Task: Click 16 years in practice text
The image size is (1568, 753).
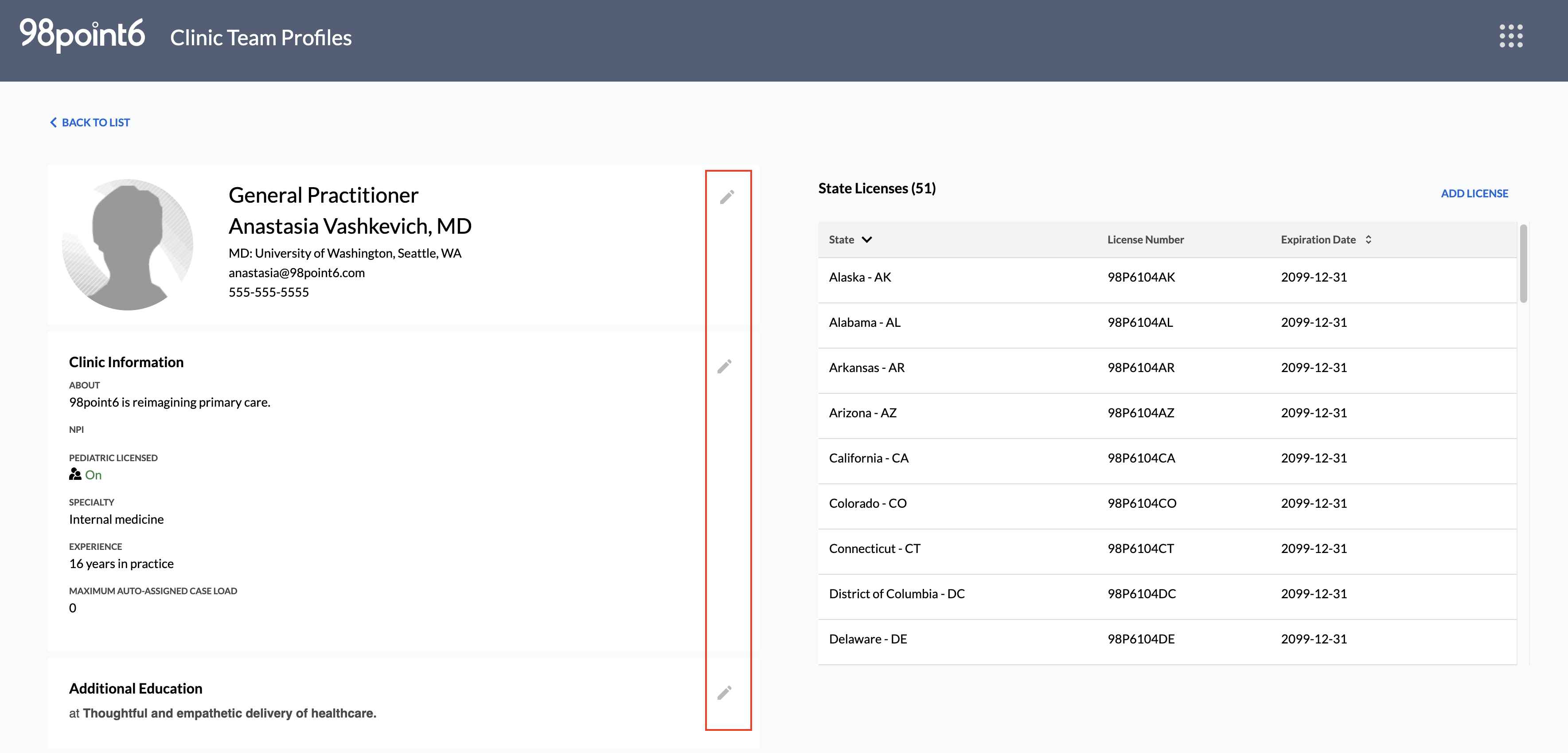Action: click(x=121, y=564)
